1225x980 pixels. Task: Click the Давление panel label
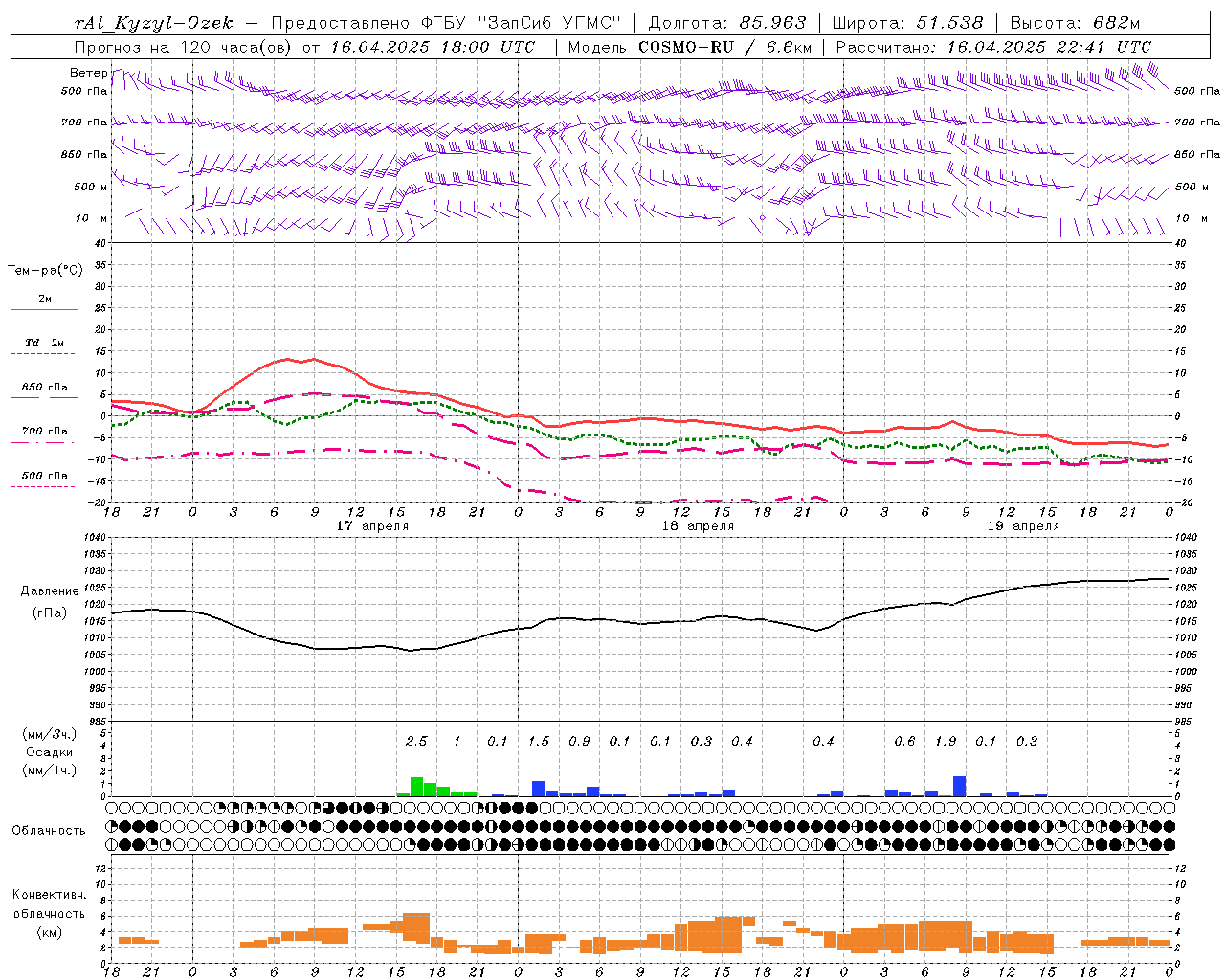coord(50,591)
